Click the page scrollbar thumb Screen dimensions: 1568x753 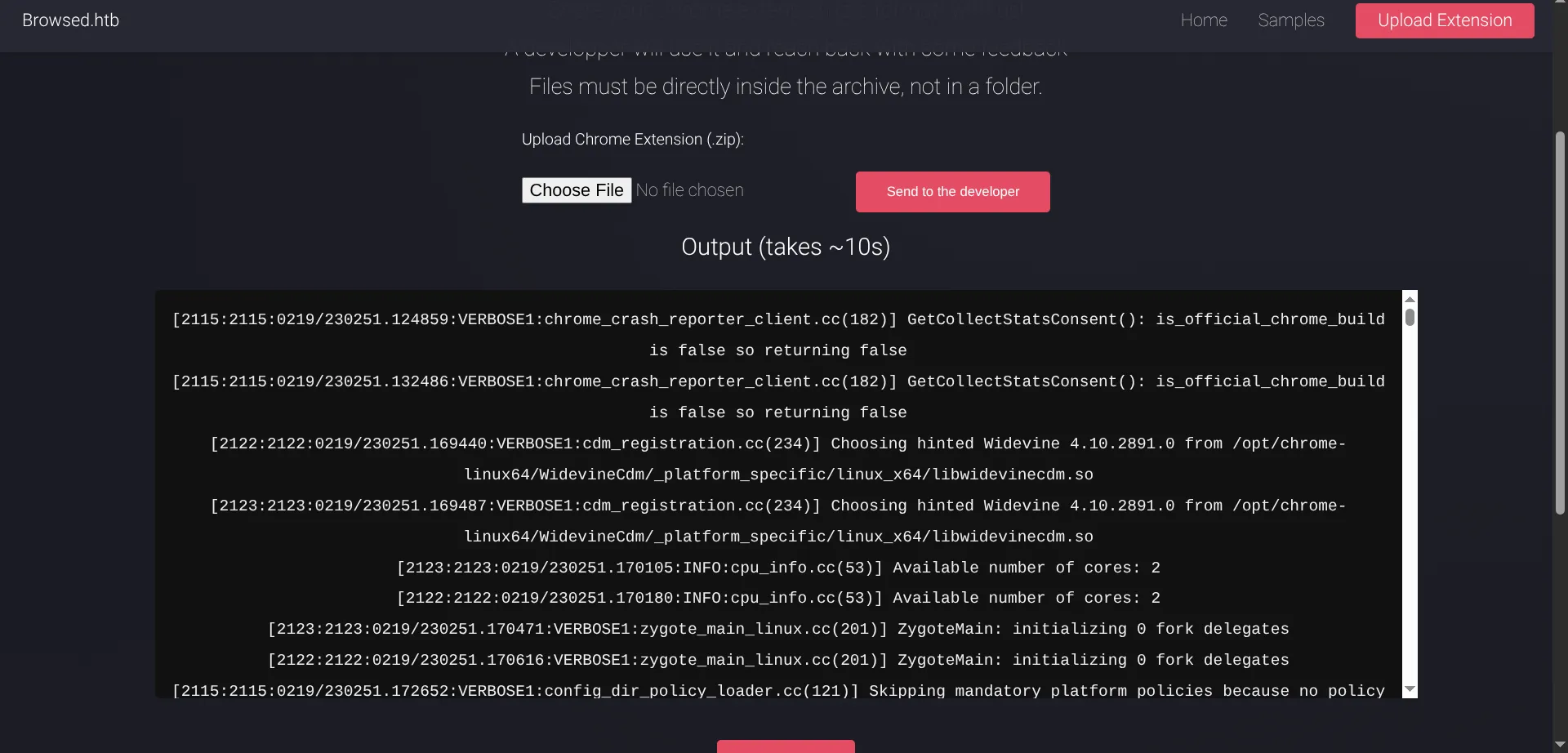1560,323
